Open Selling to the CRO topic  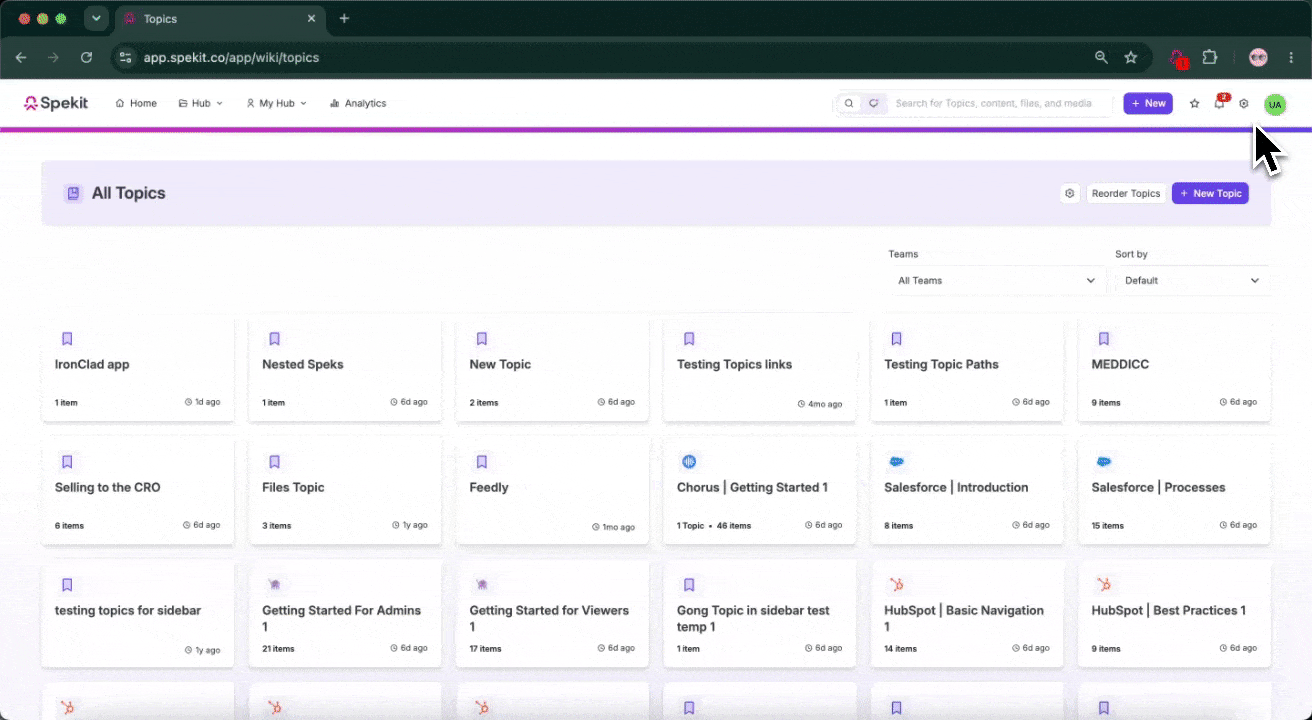pos(137,493)
